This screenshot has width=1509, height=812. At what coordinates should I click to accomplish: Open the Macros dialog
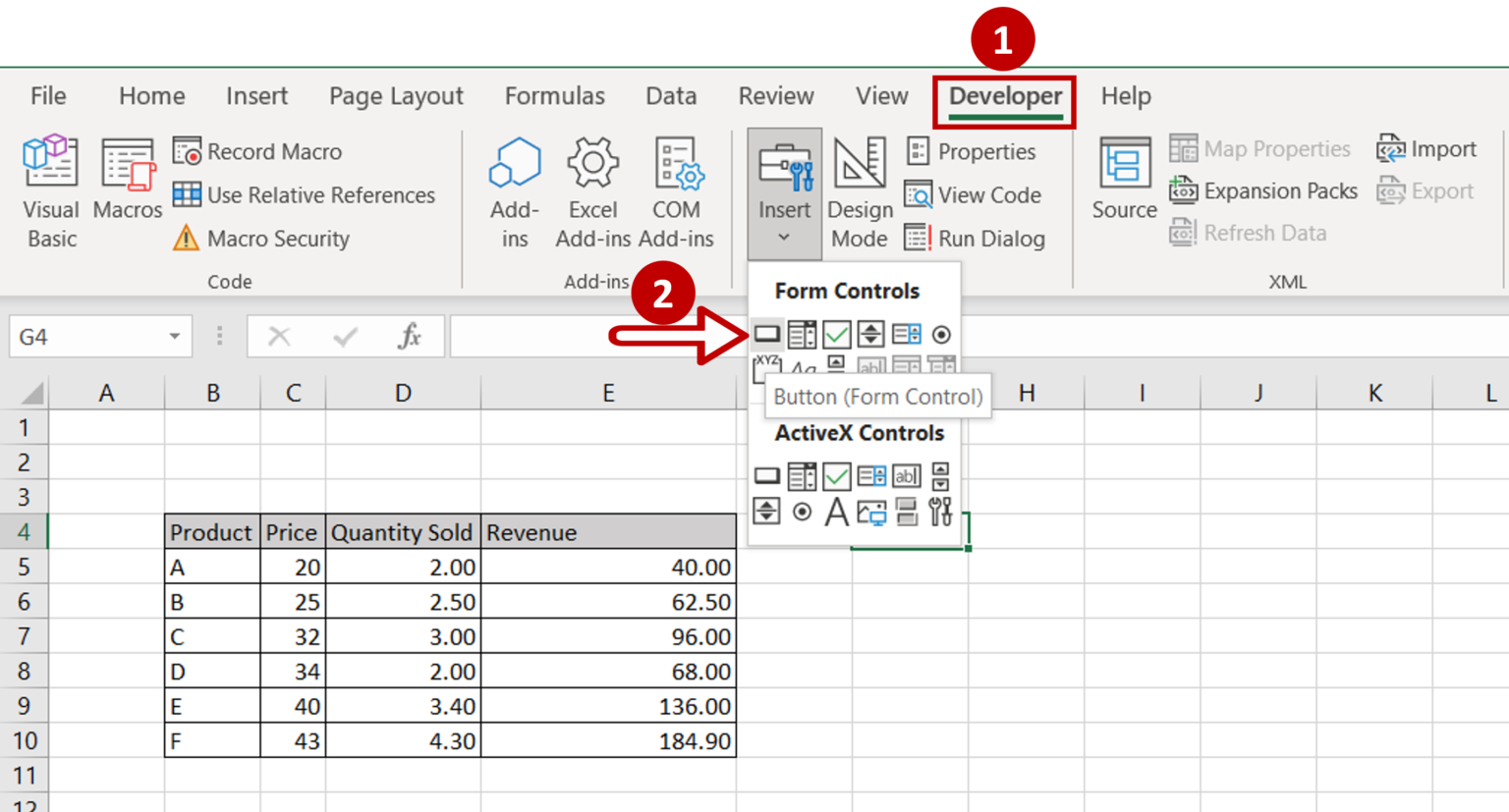(x=127, y=180)
